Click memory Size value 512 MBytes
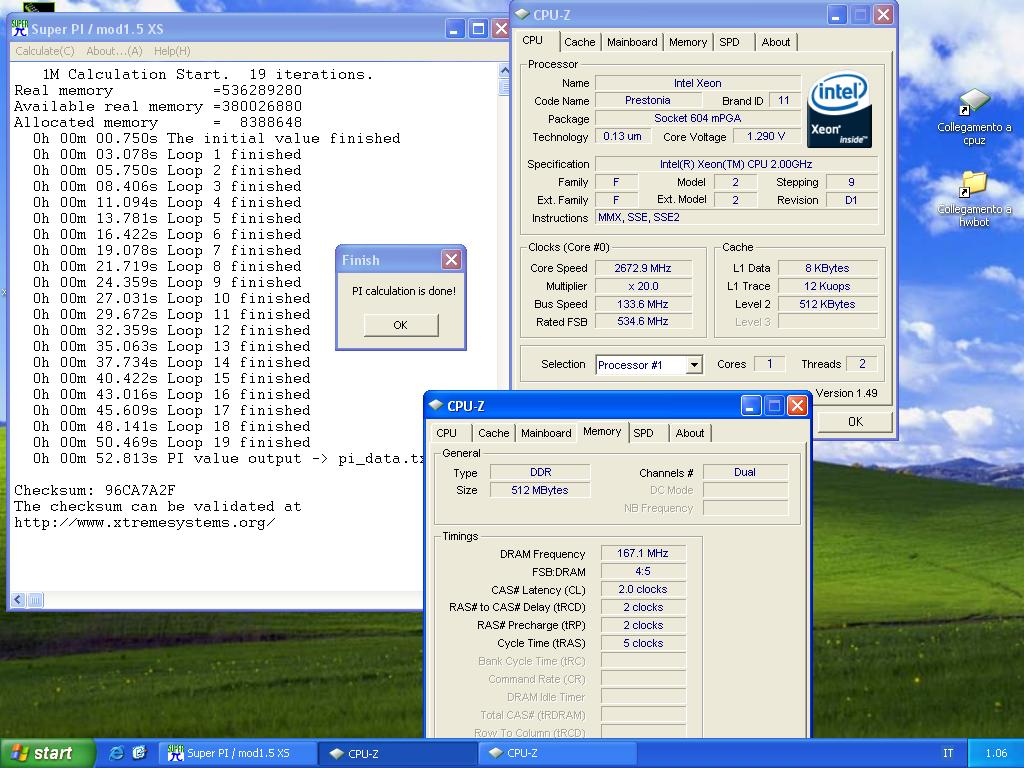This screenshot has height=768, width=1024. tap(539, 490)
